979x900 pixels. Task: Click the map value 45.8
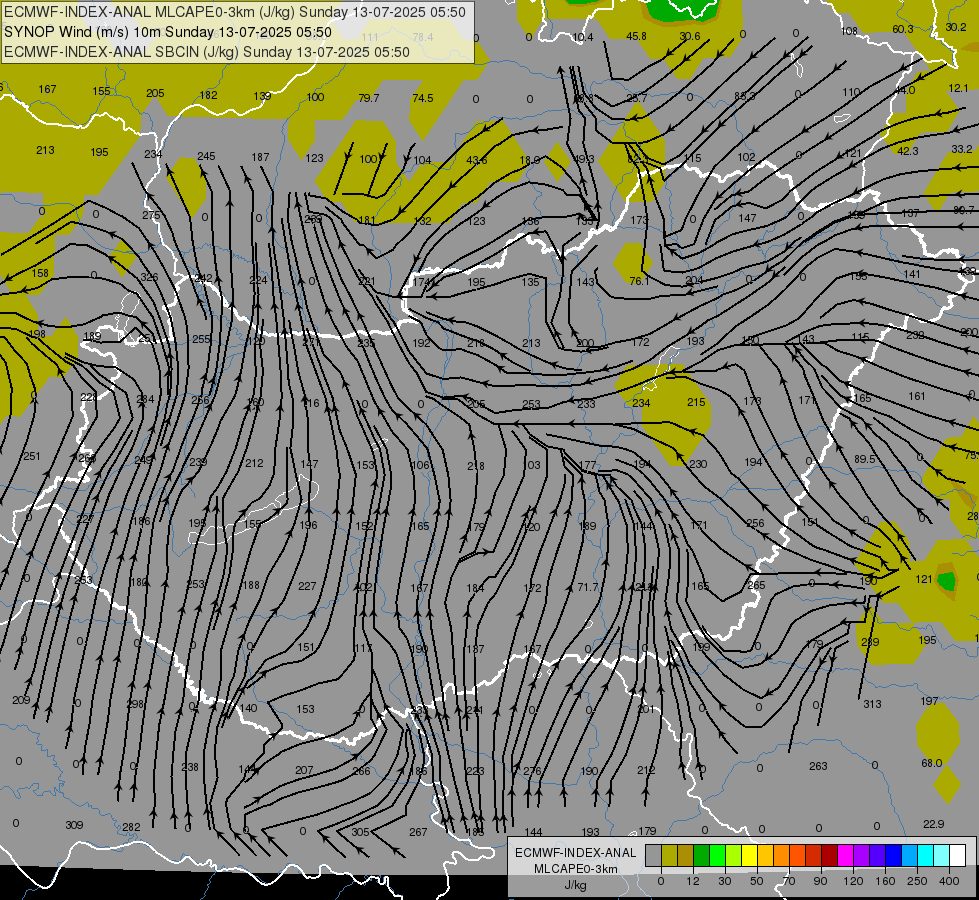636,36
